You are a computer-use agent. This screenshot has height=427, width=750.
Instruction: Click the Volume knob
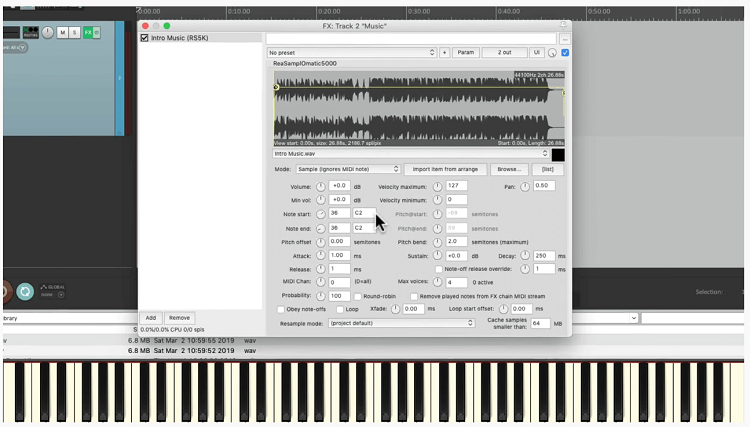(320, 186)
